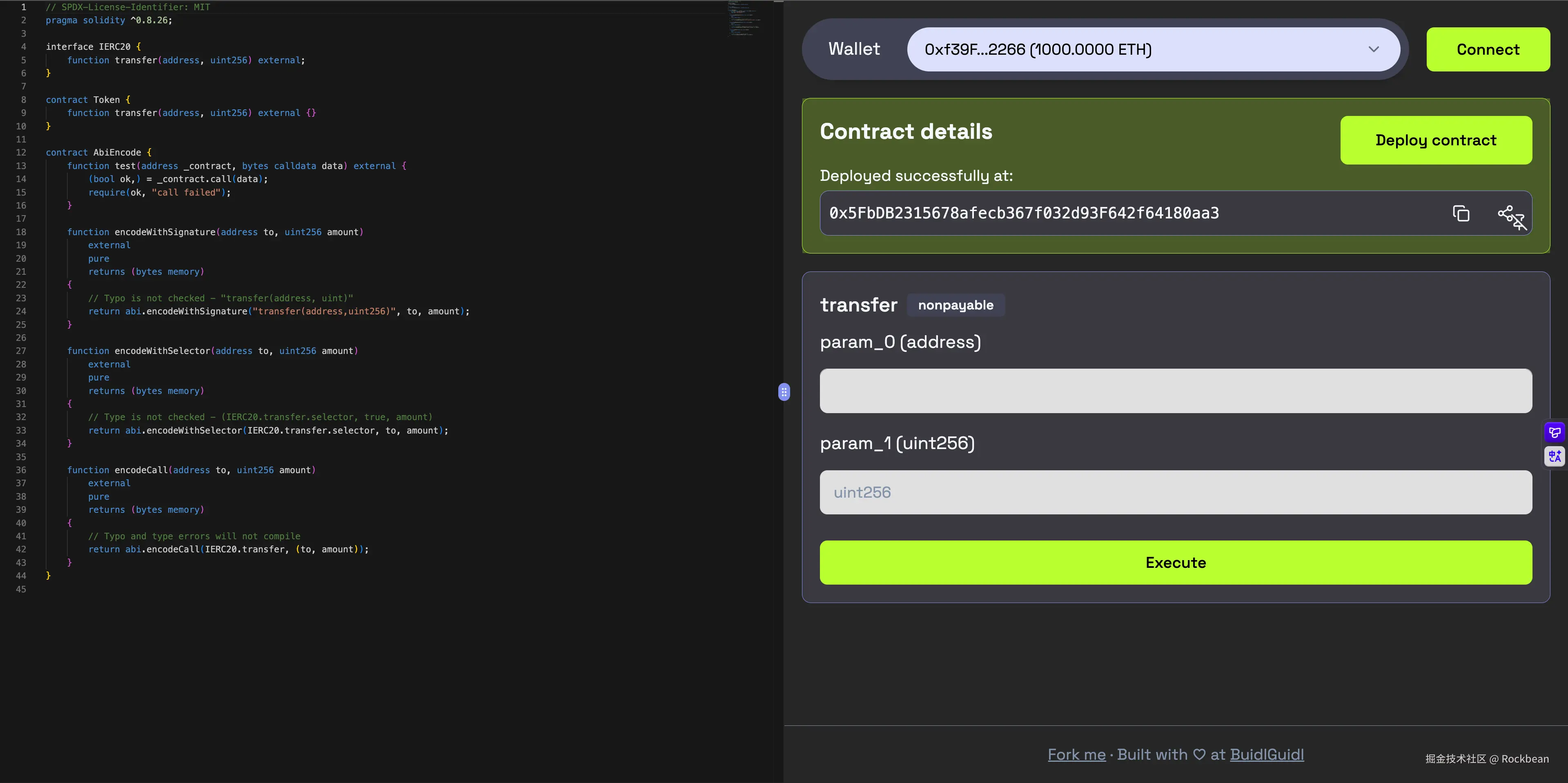Click the purple extension icon on the right edge
This screenshot has height=783, width=1568.
[x=1554, y=432]
